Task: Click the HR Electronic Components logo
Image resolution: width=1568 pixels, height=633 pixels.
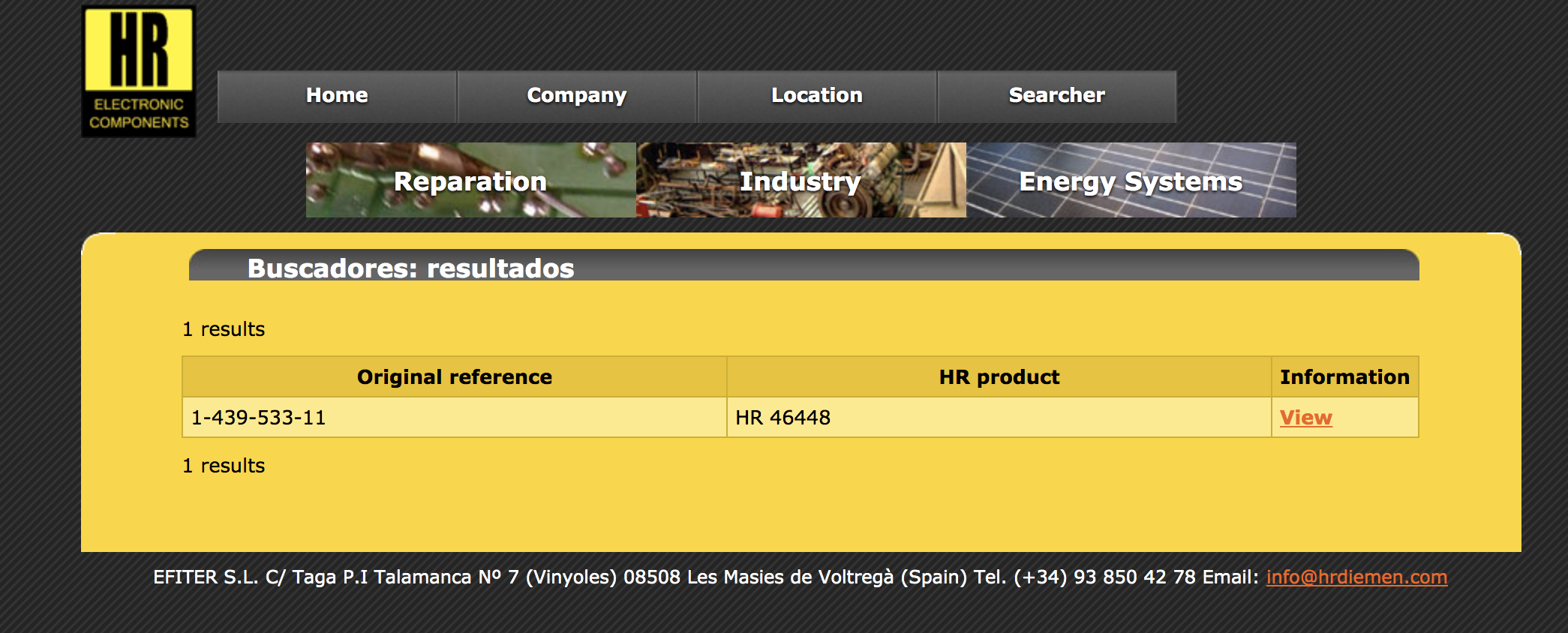Action: [139, 71]
